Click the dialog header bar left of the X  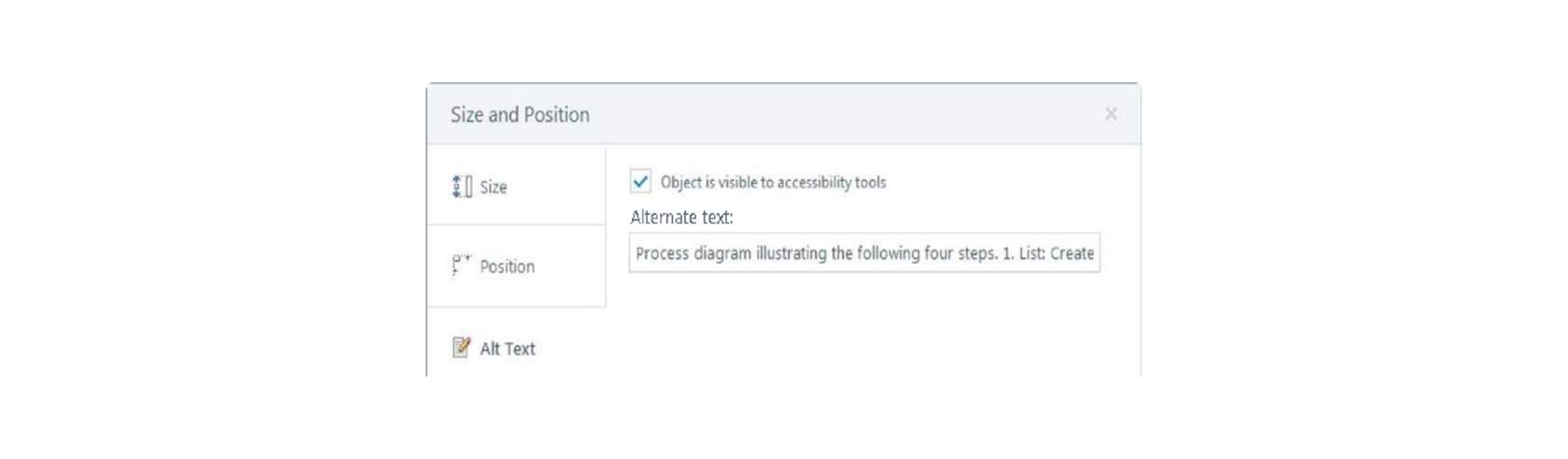coord(840,114)
